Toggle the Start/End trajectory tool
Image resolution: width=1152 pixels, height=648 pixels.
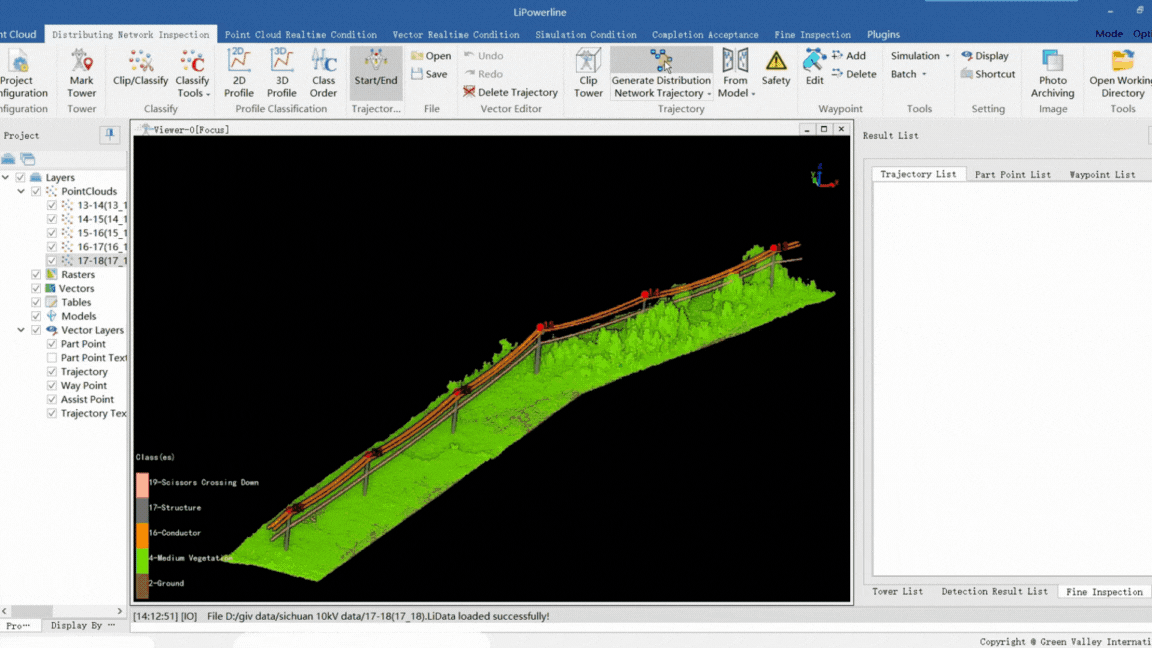(375, 73)
